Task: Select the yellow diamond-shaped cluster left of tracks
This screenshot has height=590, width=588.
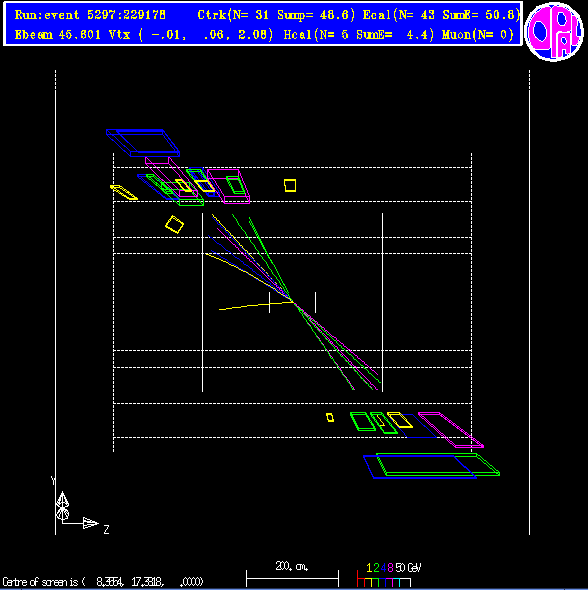Action: click(x=175, y=224)
